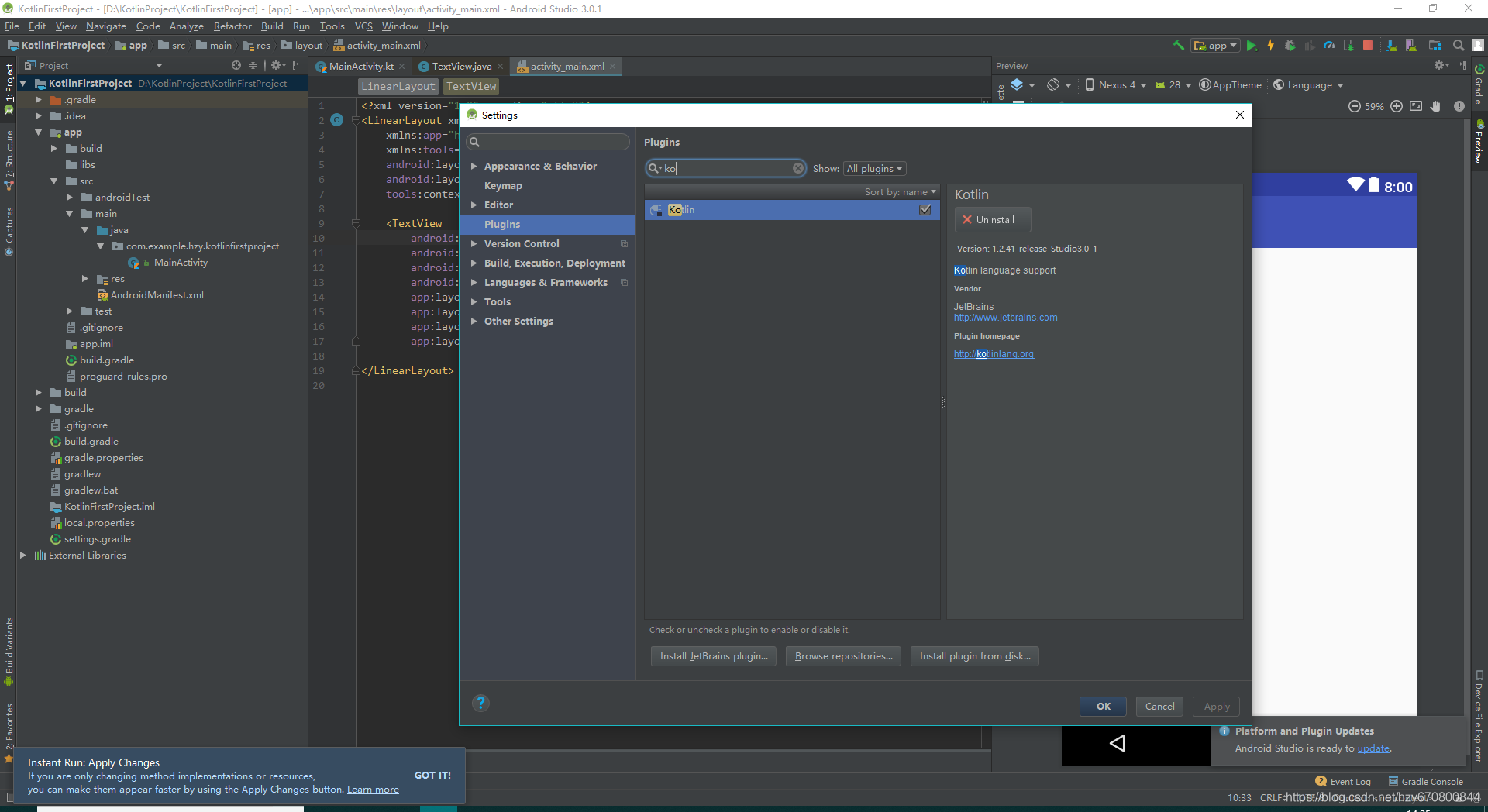This screenshot has height=812, width=1488.
Task: Switch to the MainActivity.kt tab
Action: pos(360,67)
